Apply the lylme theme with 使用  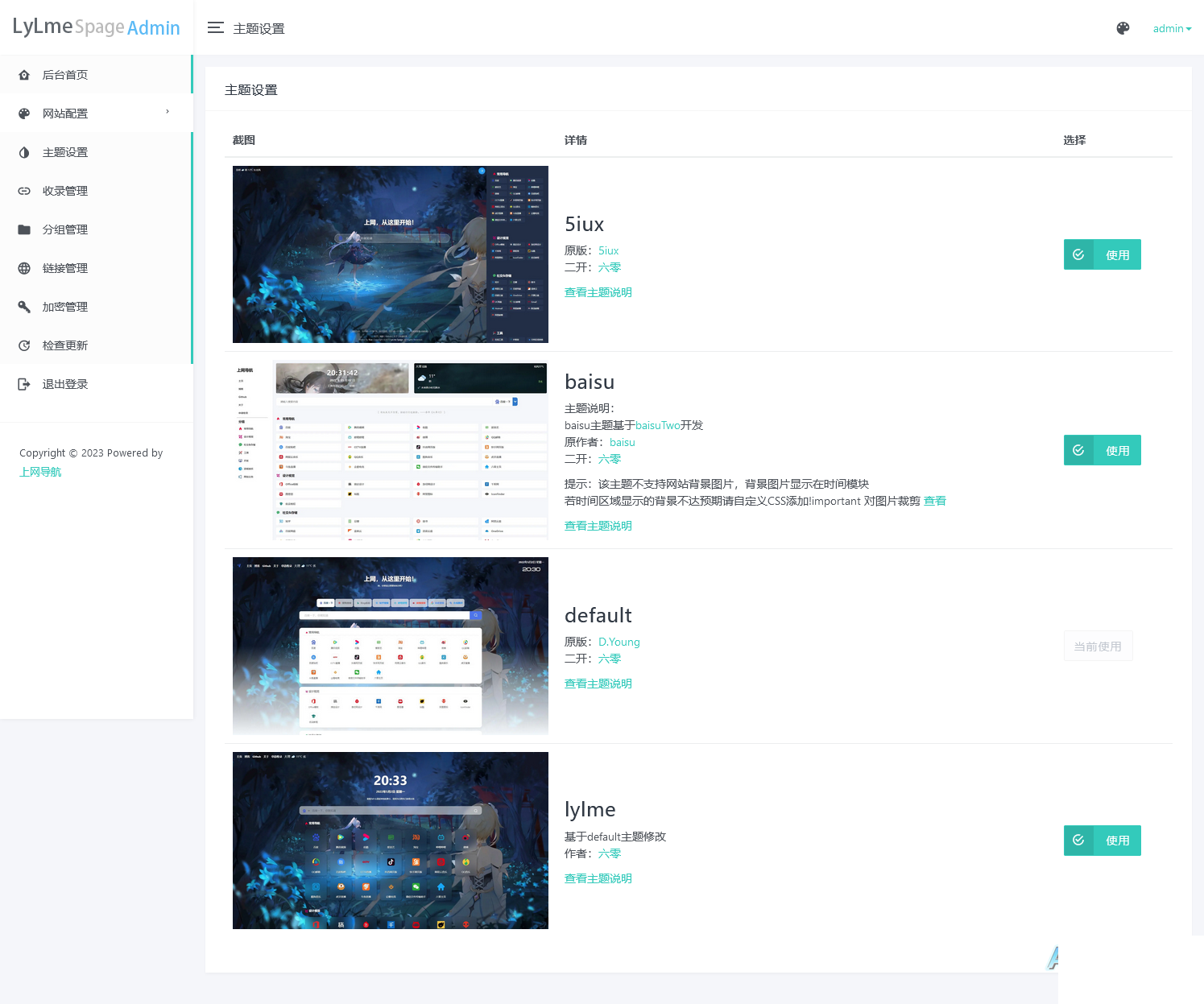point(1103,840)
